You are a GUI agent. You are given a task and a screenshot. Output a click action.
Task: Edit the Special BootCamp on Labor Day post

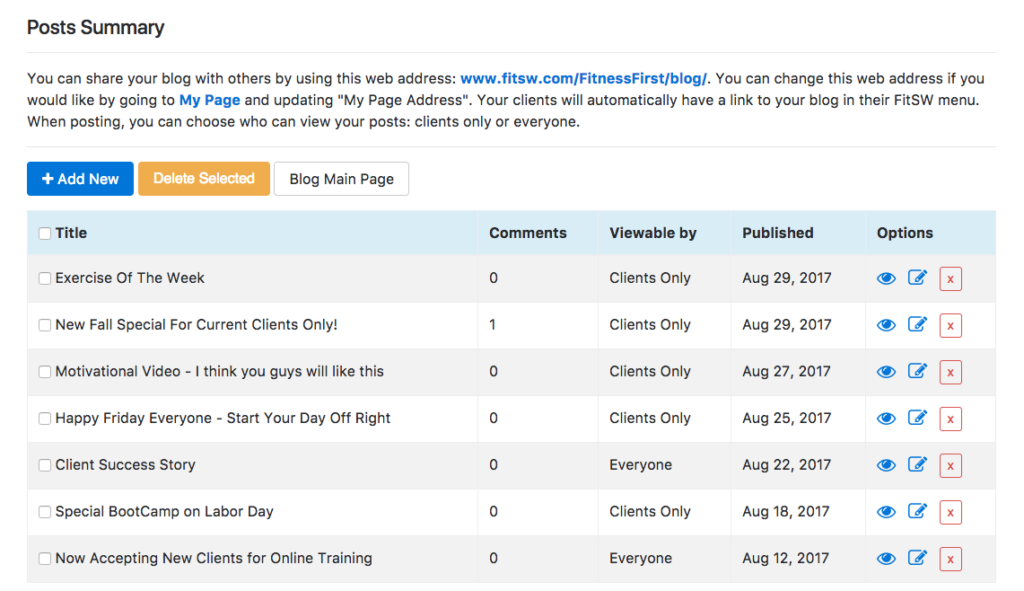[918, 511]
